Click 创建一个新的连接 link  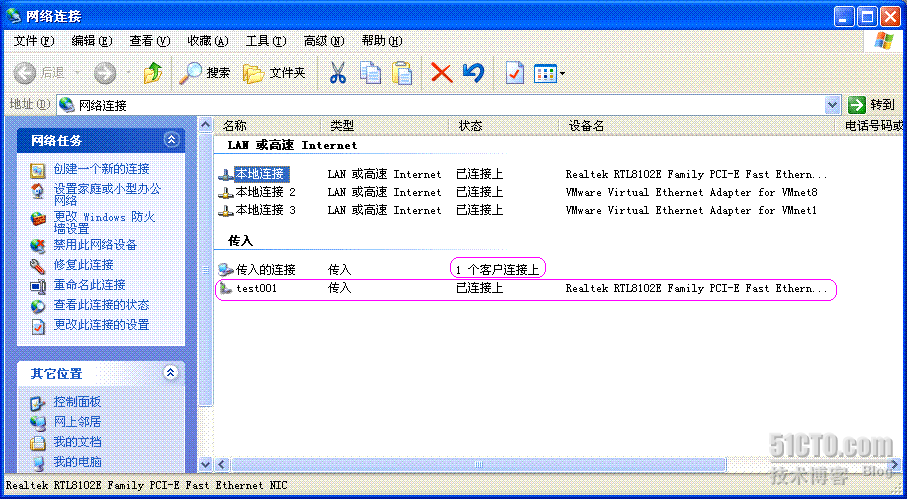click(x=101, y=169)
